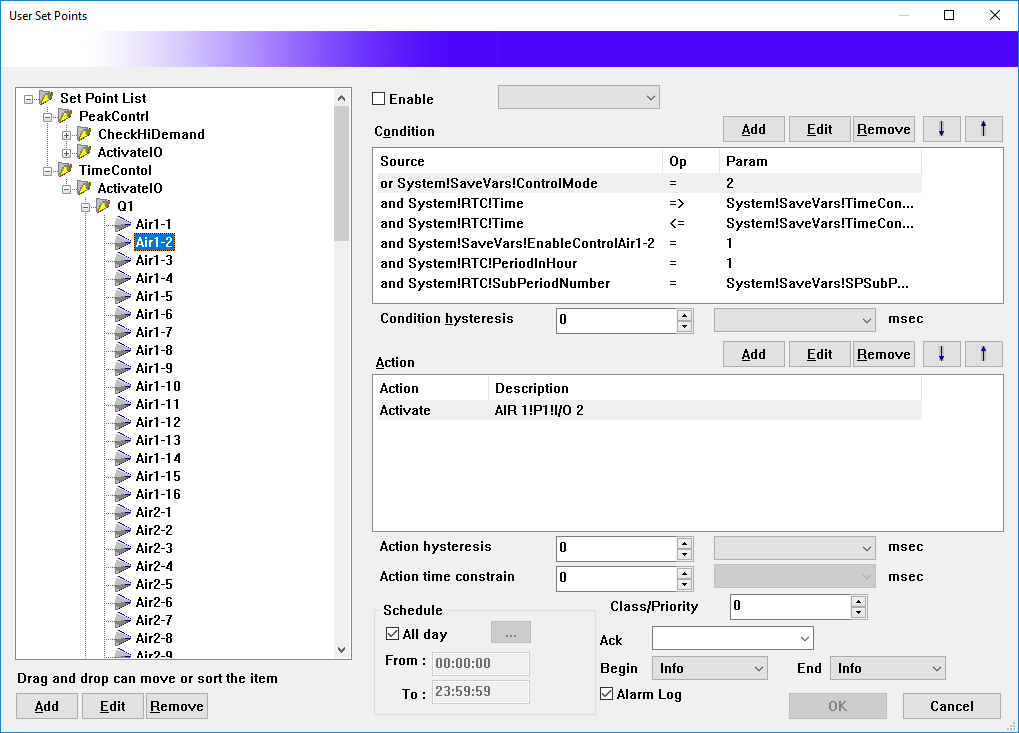
Task: Click Add button in Condition section
Action: (x=753, y=129)
